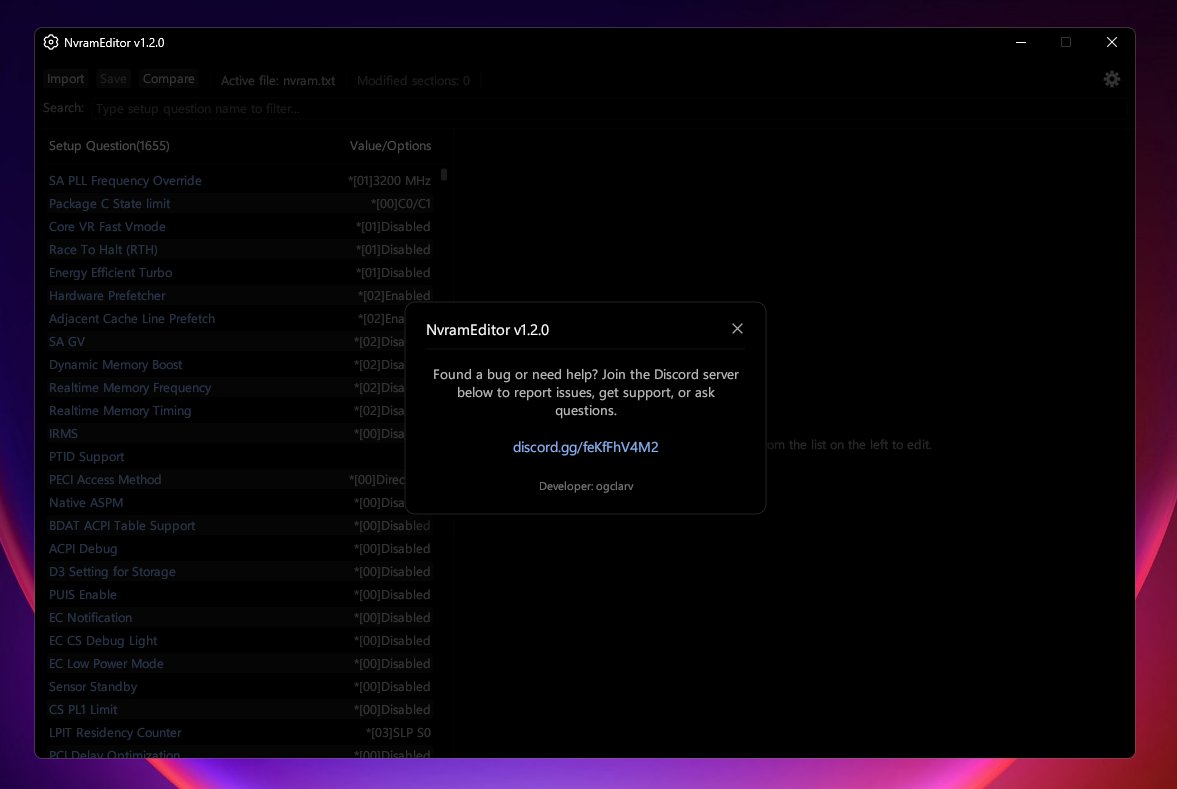
Task: Minimize the NvramEditor window
Action: [x=1021, y=42]
